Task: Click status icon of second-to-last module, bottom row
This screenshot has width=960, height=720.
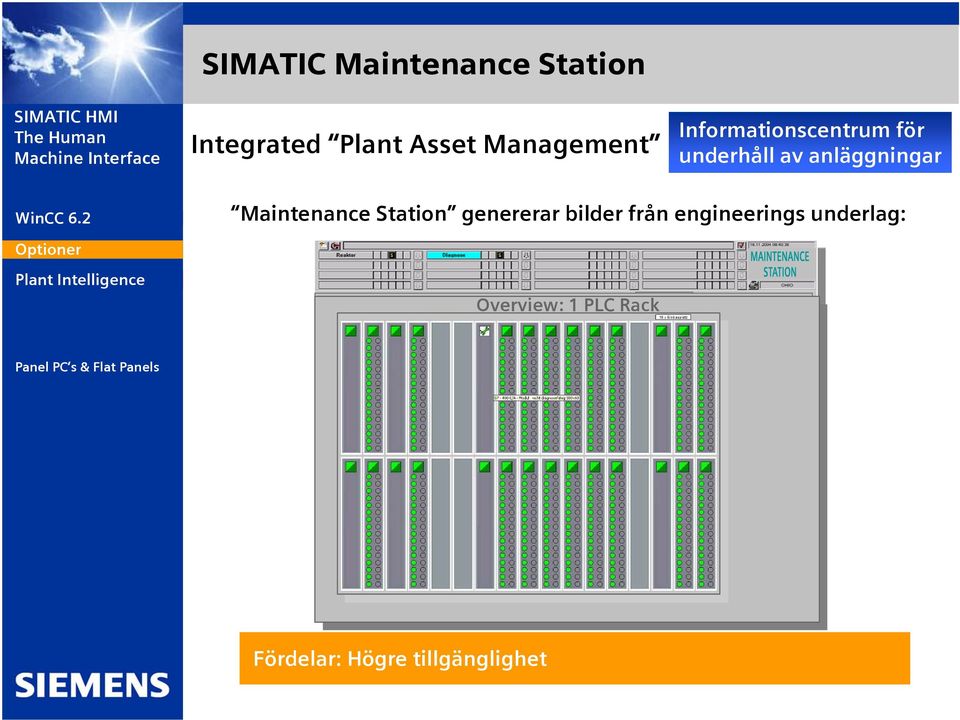Action: (683, 467)
